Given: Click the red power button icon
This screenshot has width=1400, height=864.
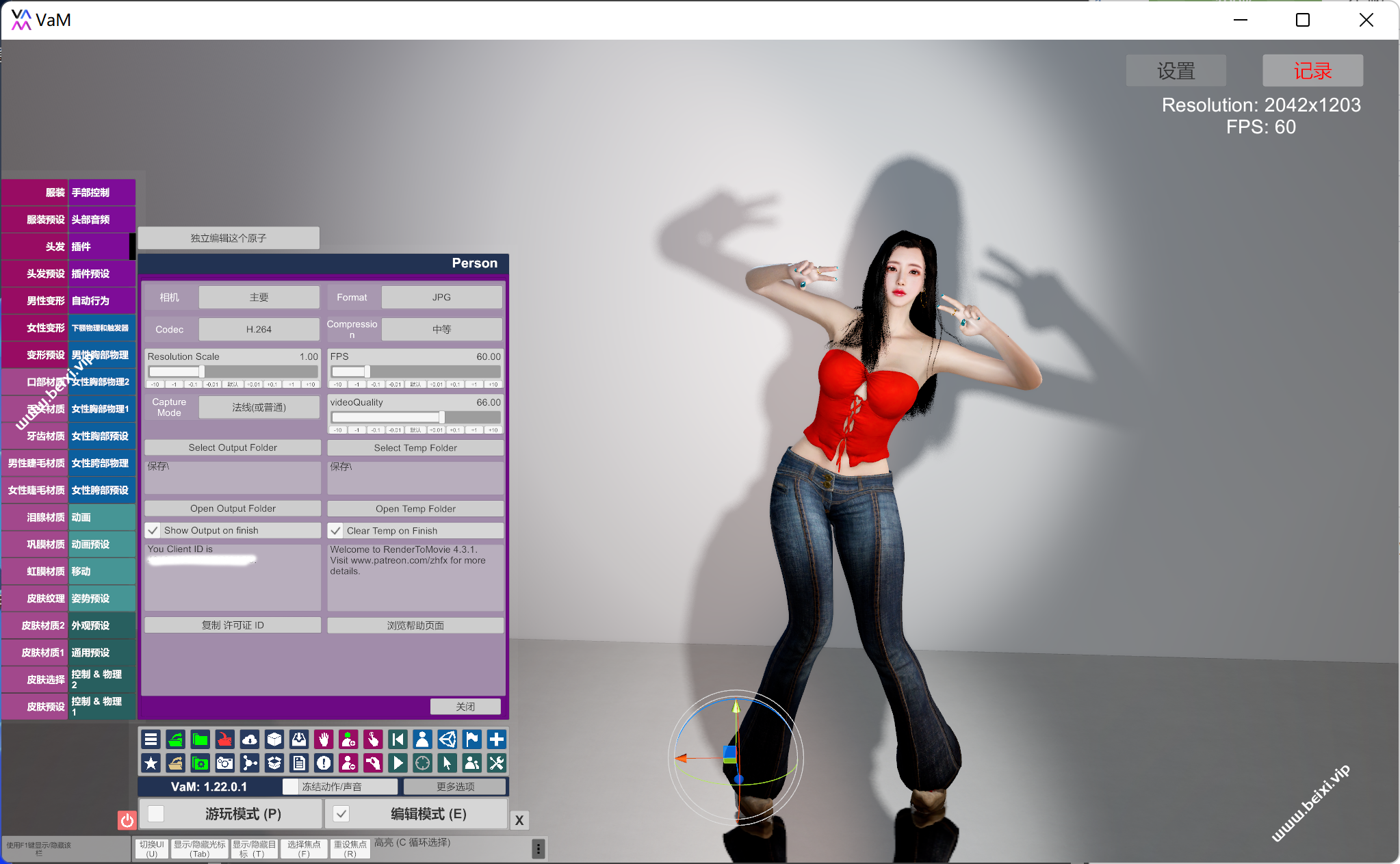Looking at the screenshot, I should (127, 820).
